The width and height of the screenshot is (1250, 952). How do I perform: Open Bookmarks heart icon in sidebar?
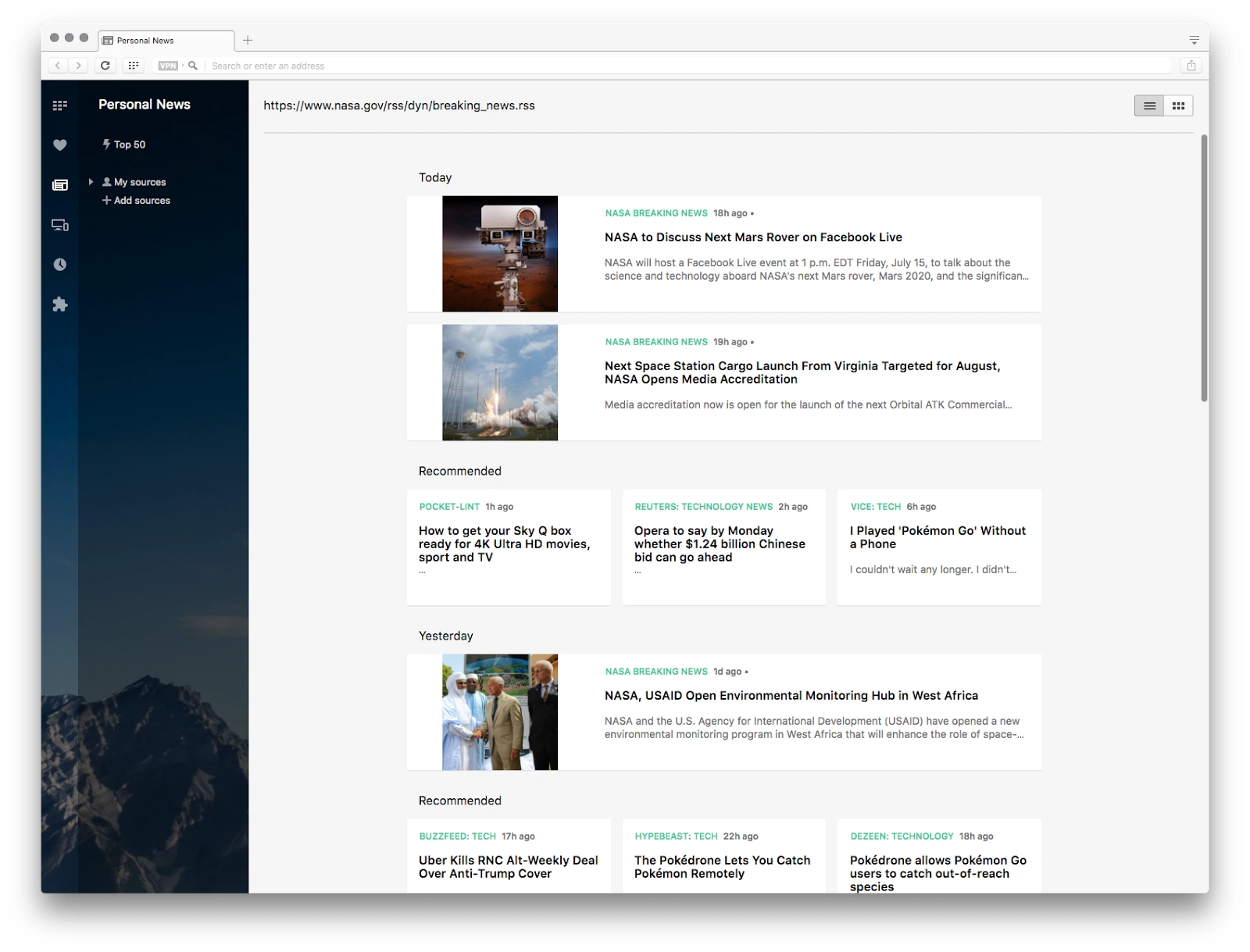coord(59,145)
